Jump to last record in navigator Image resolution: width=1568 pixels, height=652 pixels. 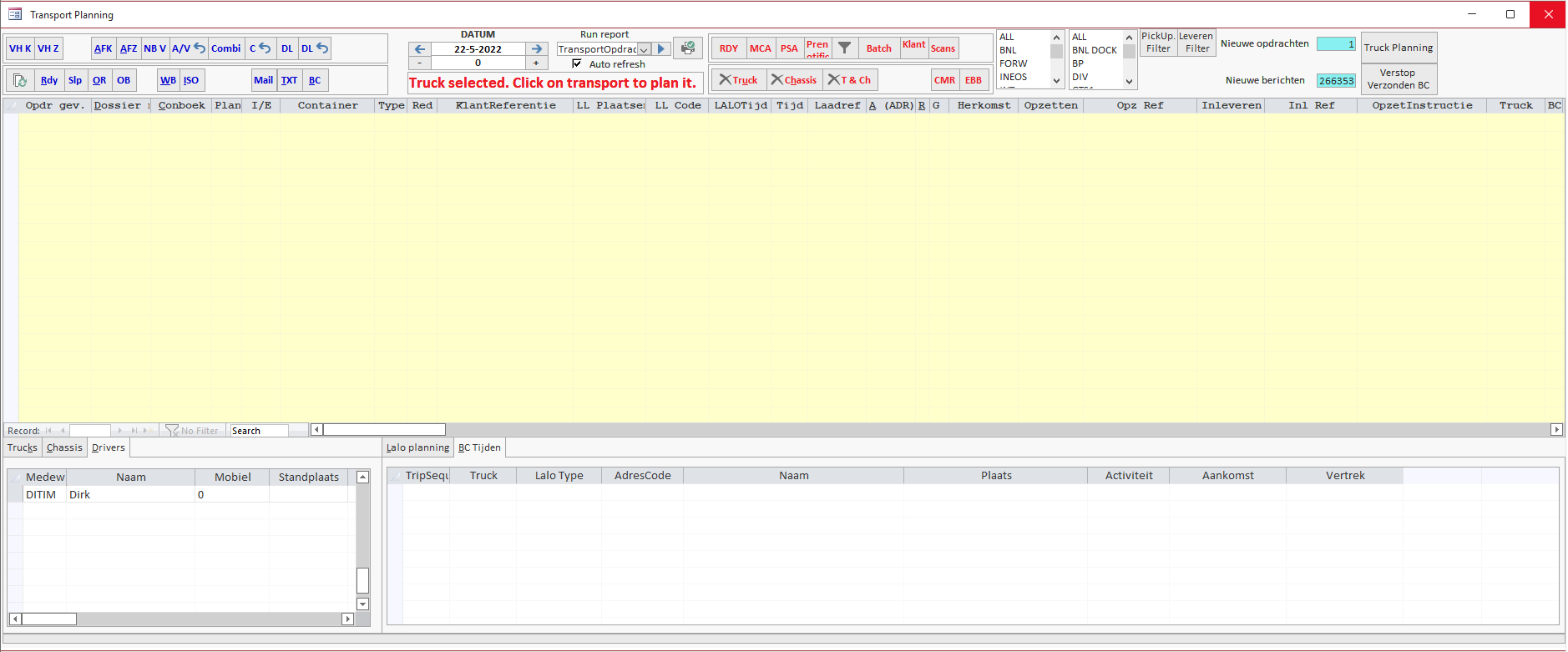coord(134,431)
